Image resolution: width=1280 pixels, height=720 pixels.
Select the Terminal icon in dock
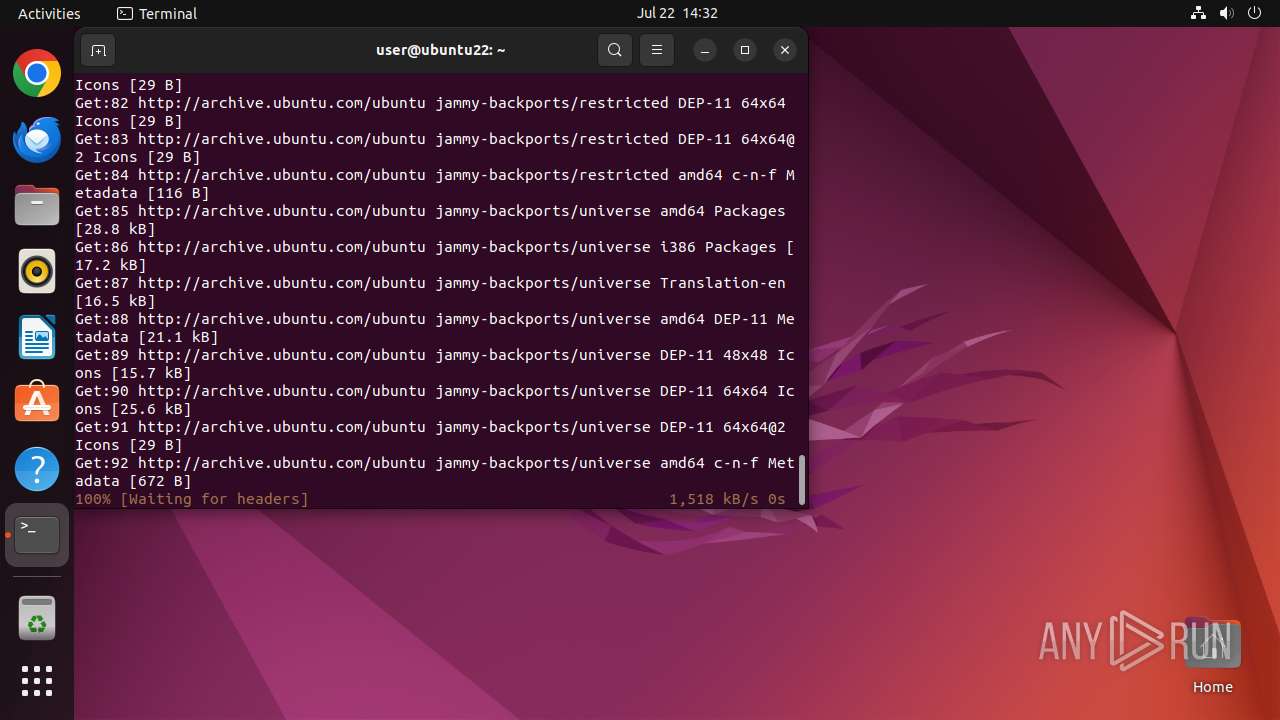[37, 535]
